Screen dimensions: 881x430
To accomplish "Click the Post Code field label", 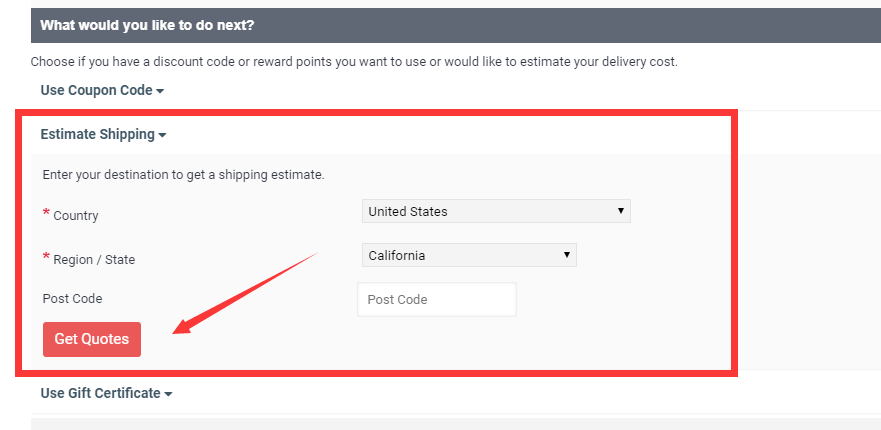I will pyautogui.click(x=72, y=298).
